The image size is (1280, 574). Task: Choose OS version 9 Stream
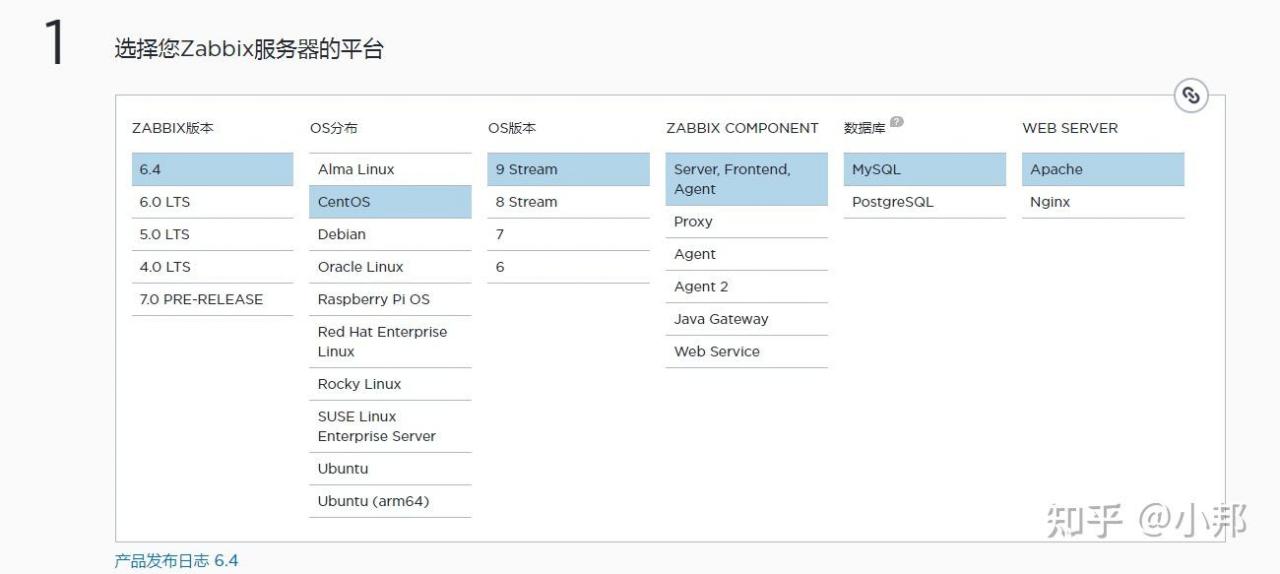[568, 169]
